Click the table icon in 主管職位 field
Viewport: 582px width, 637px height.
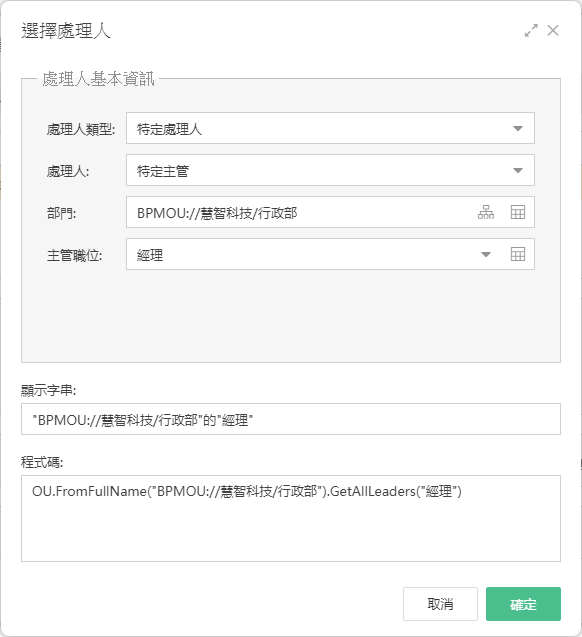click(518, 254)
